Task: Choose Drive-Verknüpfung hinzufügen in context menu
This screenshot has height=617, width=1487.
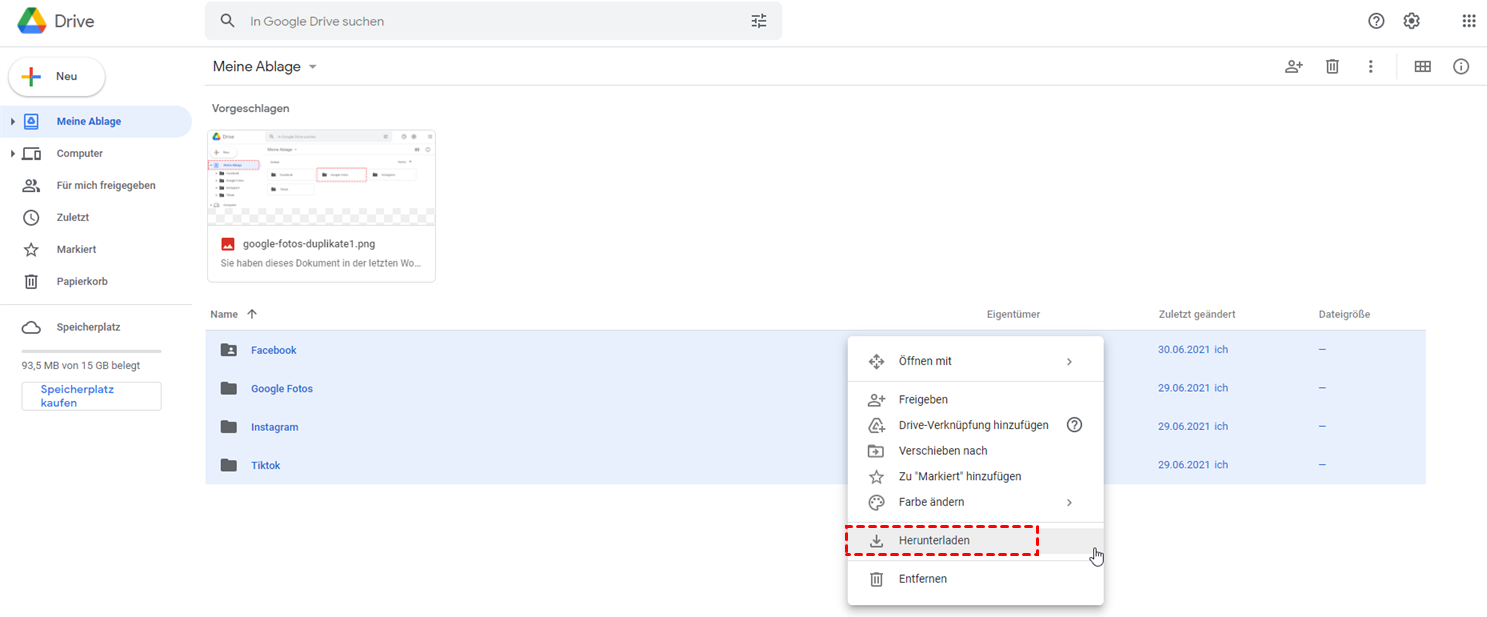Action: (x=975, y=425)
